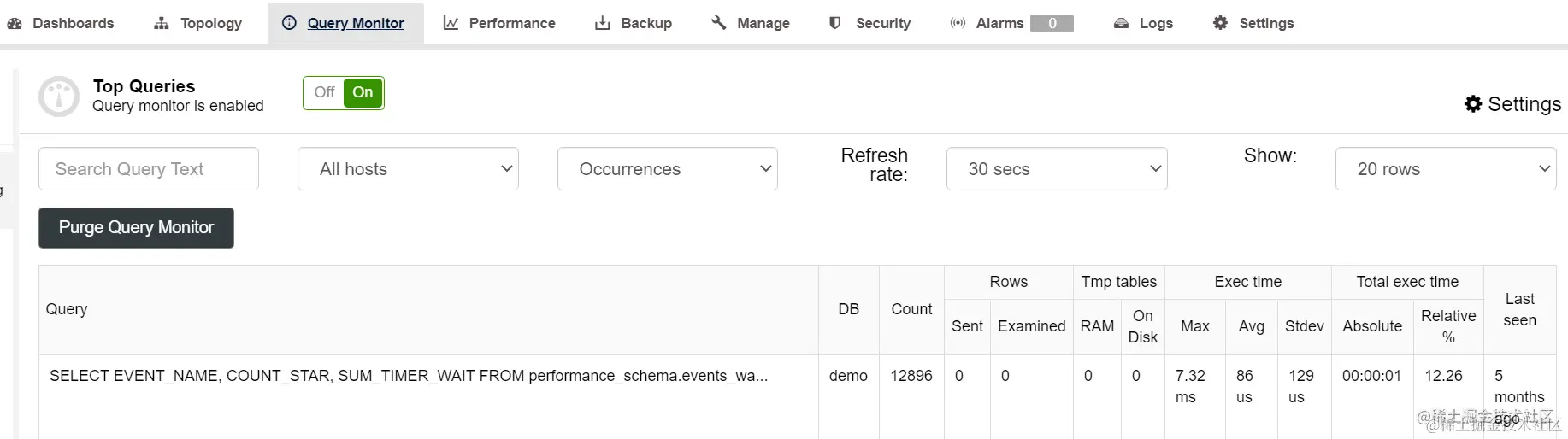Open the 20 rows show dropdown

(x=1445, y=169)
